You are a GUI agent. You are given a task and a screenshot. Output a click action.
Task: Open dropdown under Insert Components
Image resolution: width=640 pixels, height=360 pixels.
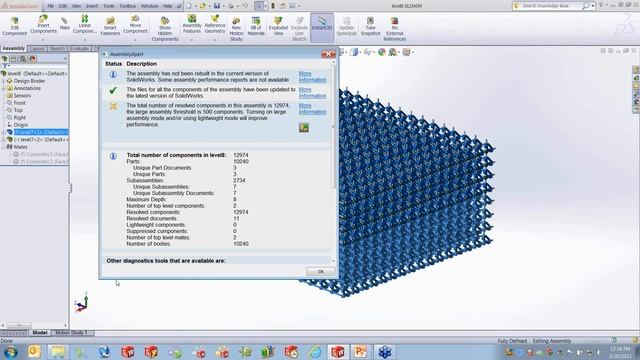43,40
